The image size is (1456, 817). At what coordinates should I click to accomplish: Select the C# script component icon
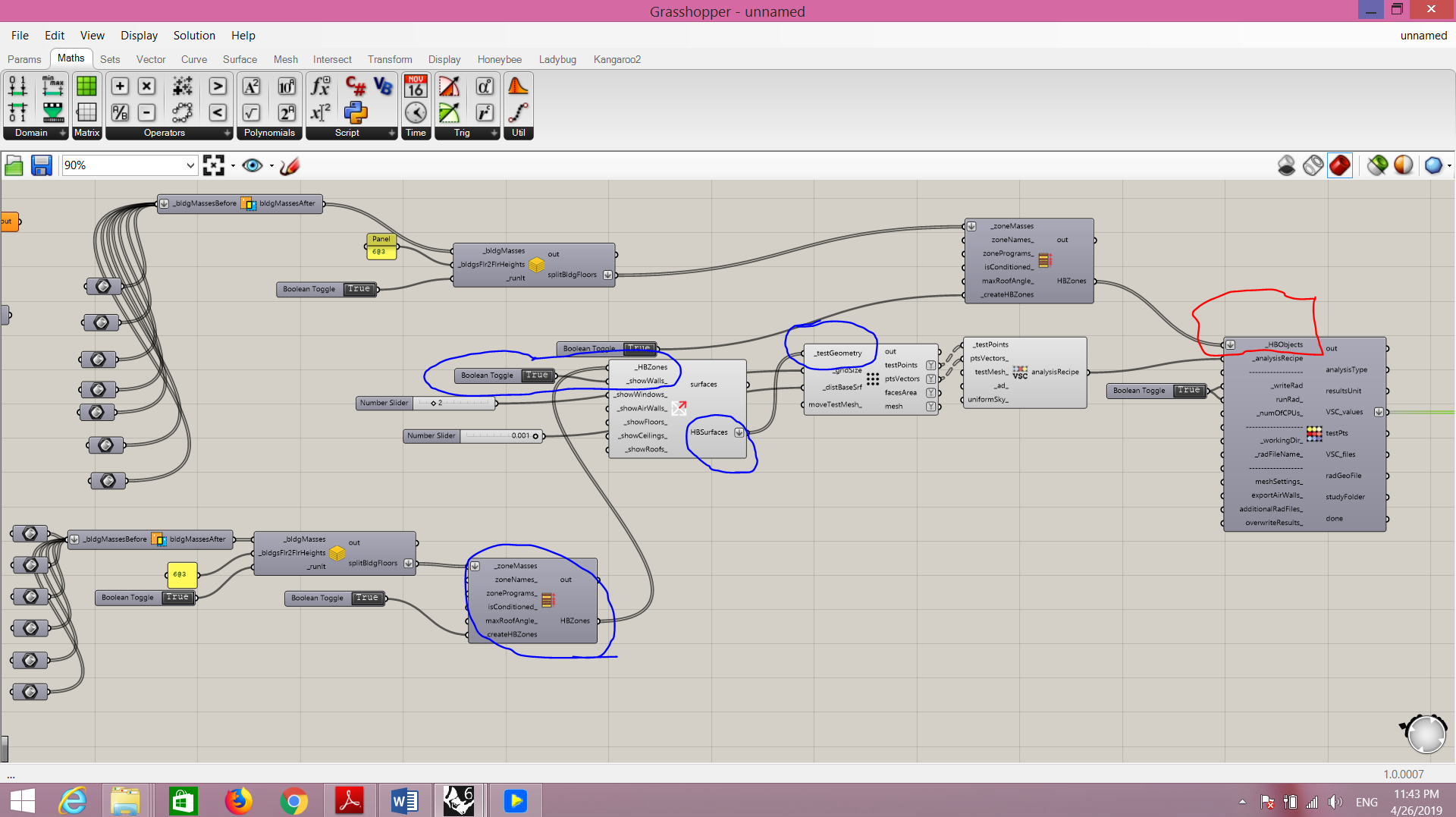click(x=356, y=86)
